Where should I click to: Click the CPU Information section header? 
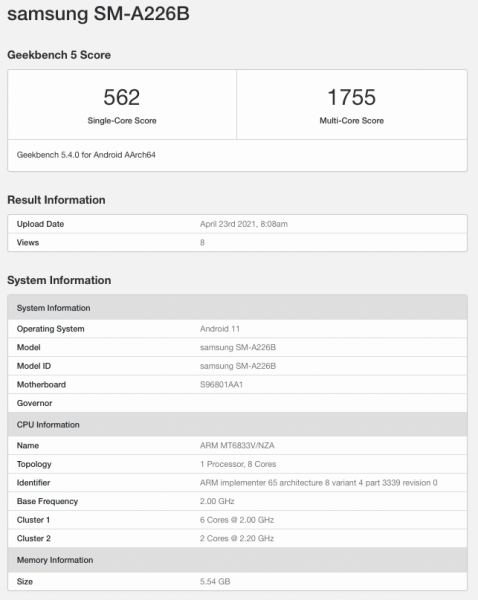tap(237, 424)
